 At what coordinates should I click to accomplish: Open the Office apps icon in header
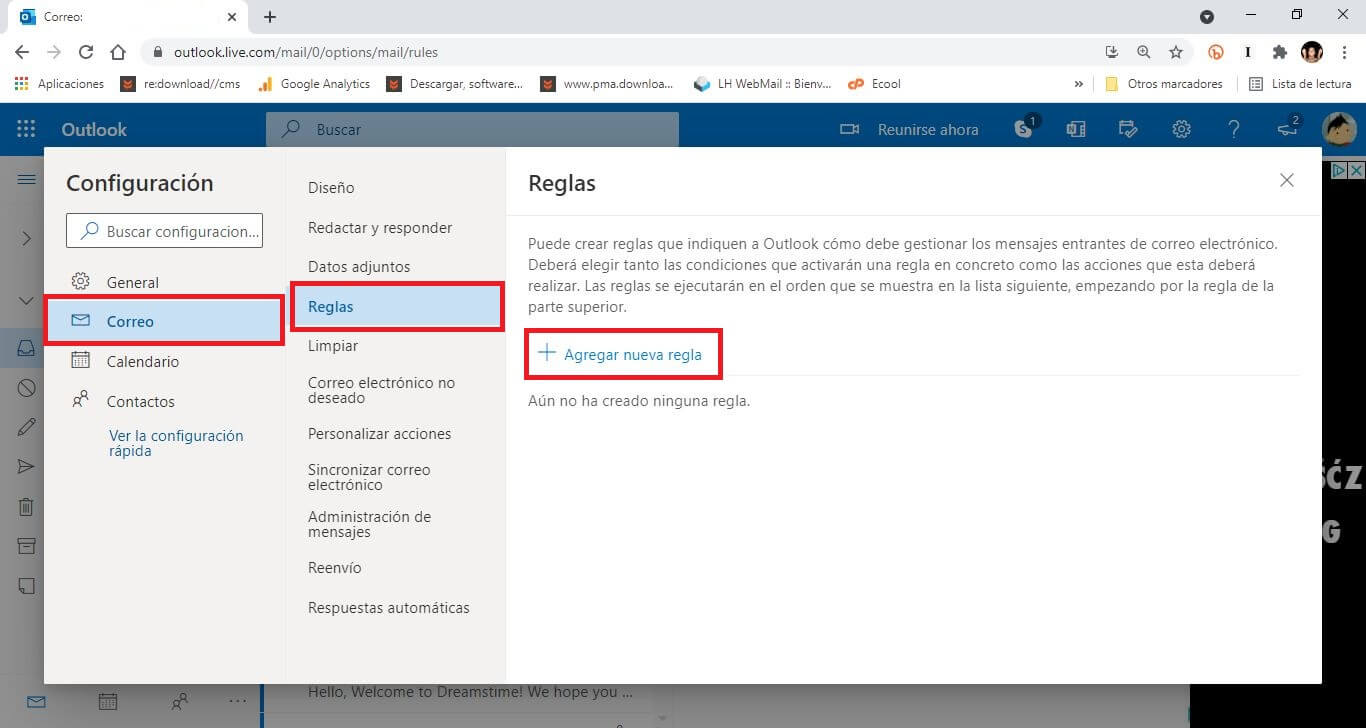point(1076,129)
